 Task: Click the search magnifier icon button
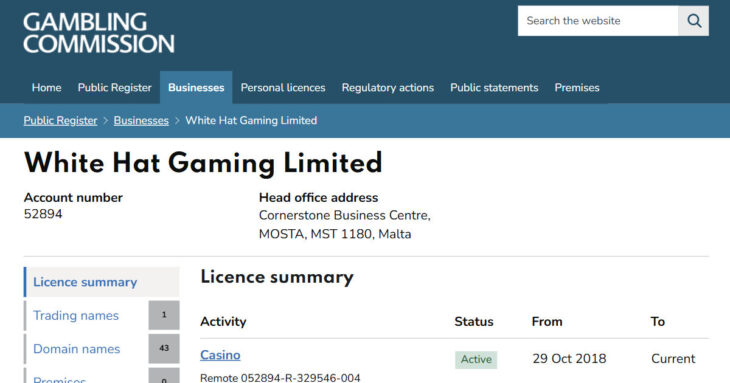tap(693, 21)
